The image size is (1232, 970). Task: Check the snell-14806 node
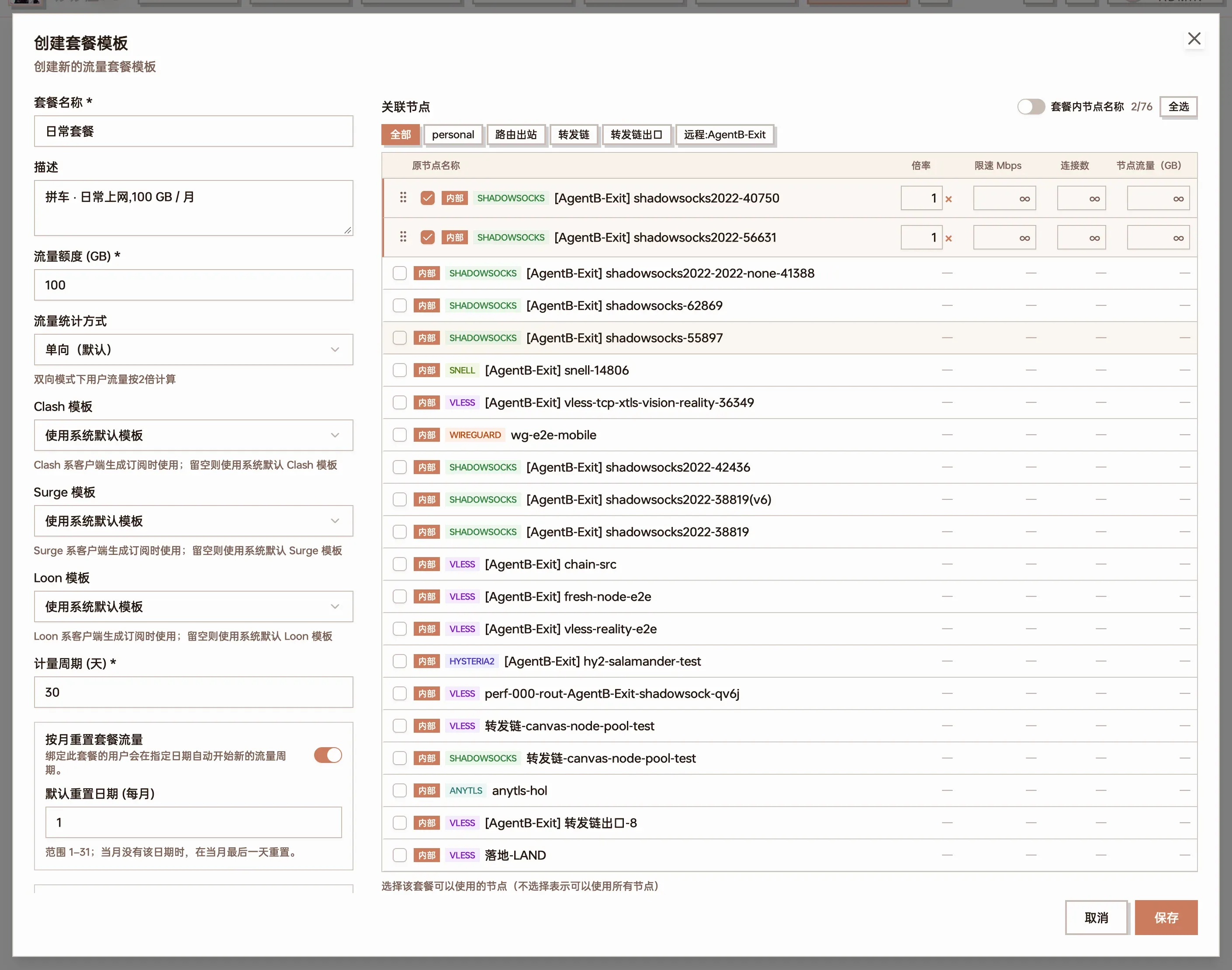[400, 370]
